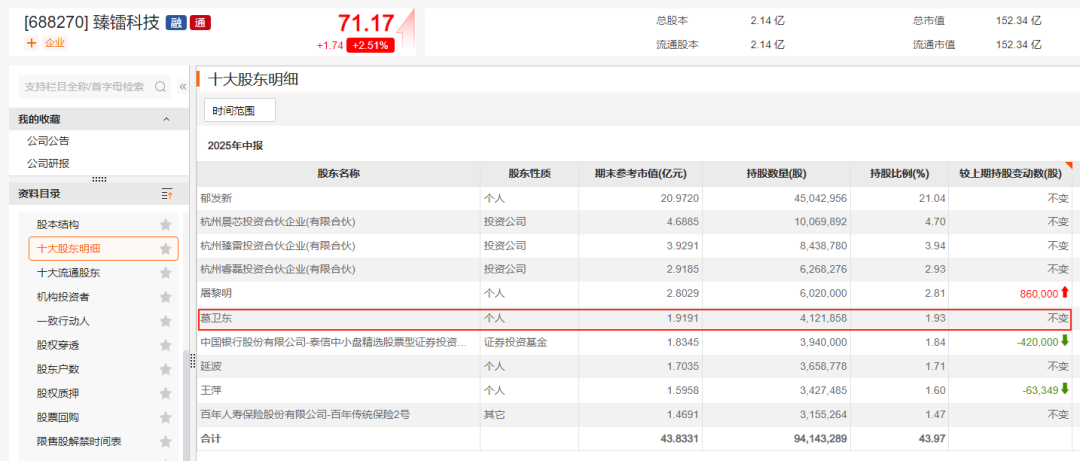Sort by 持股比例(%) column
The width and height of the screenshot is (1080, 461).
coord(900,174)
